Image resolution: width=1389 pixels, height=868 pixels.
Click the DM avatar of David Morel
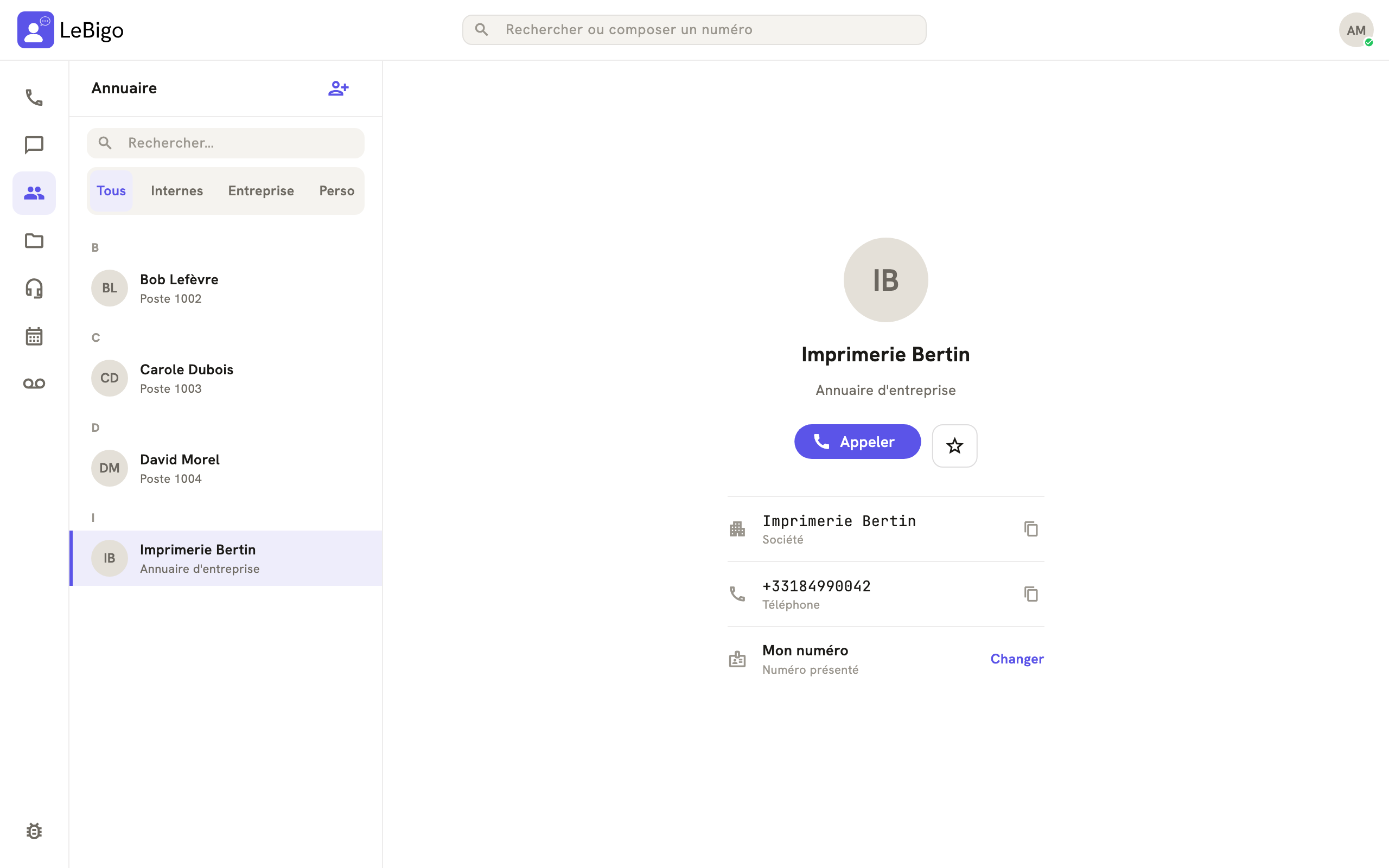109,468
